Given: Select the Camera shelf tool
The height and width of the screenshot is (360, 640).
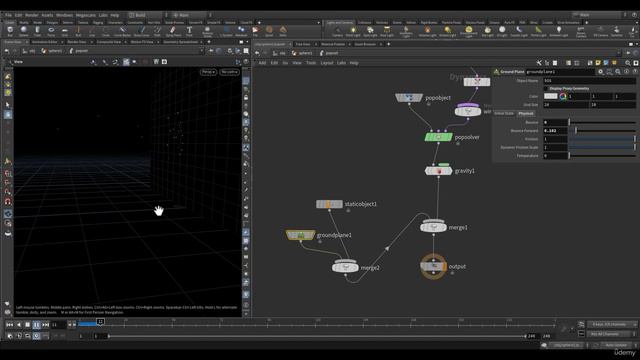Looking at the screenshot, I should pos(338,31).
